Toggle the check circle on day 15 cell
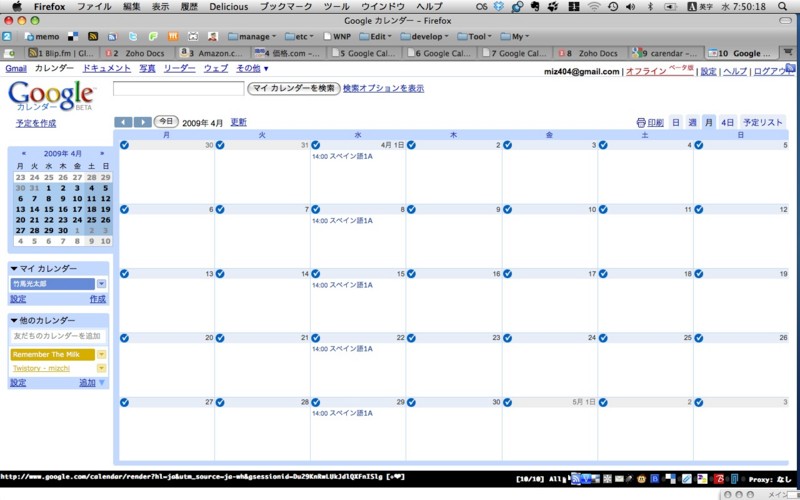The width and height of the screenshot is (800, 500). [315, 273]
